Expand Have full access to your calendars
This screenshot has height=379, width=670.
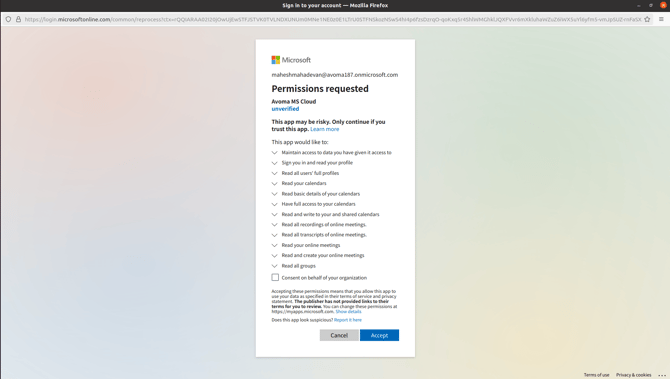[274, 204]
